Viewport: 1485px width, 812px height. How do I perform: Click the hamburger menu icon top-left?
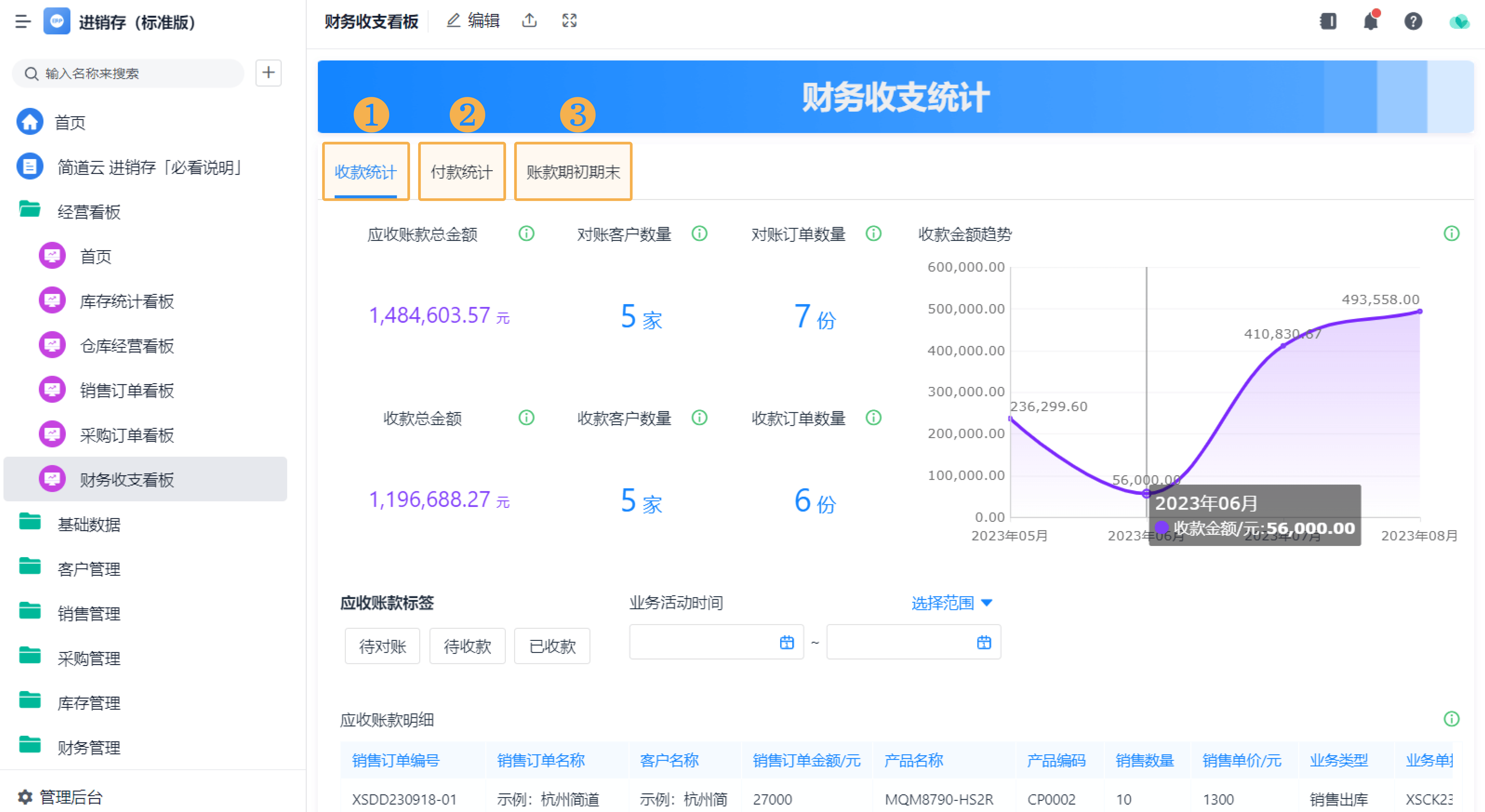tap(23, 22)
